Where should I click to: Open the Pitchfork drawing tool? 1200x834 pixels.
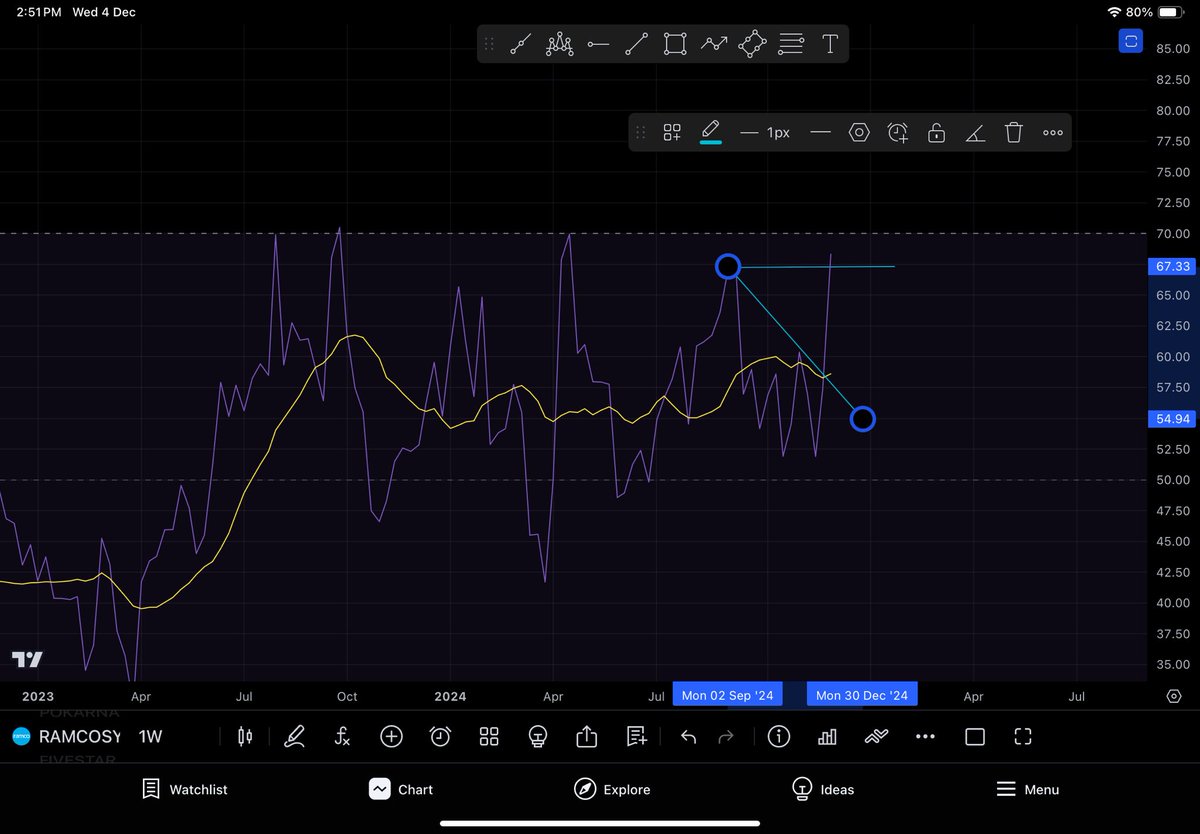tap(559, 44)
